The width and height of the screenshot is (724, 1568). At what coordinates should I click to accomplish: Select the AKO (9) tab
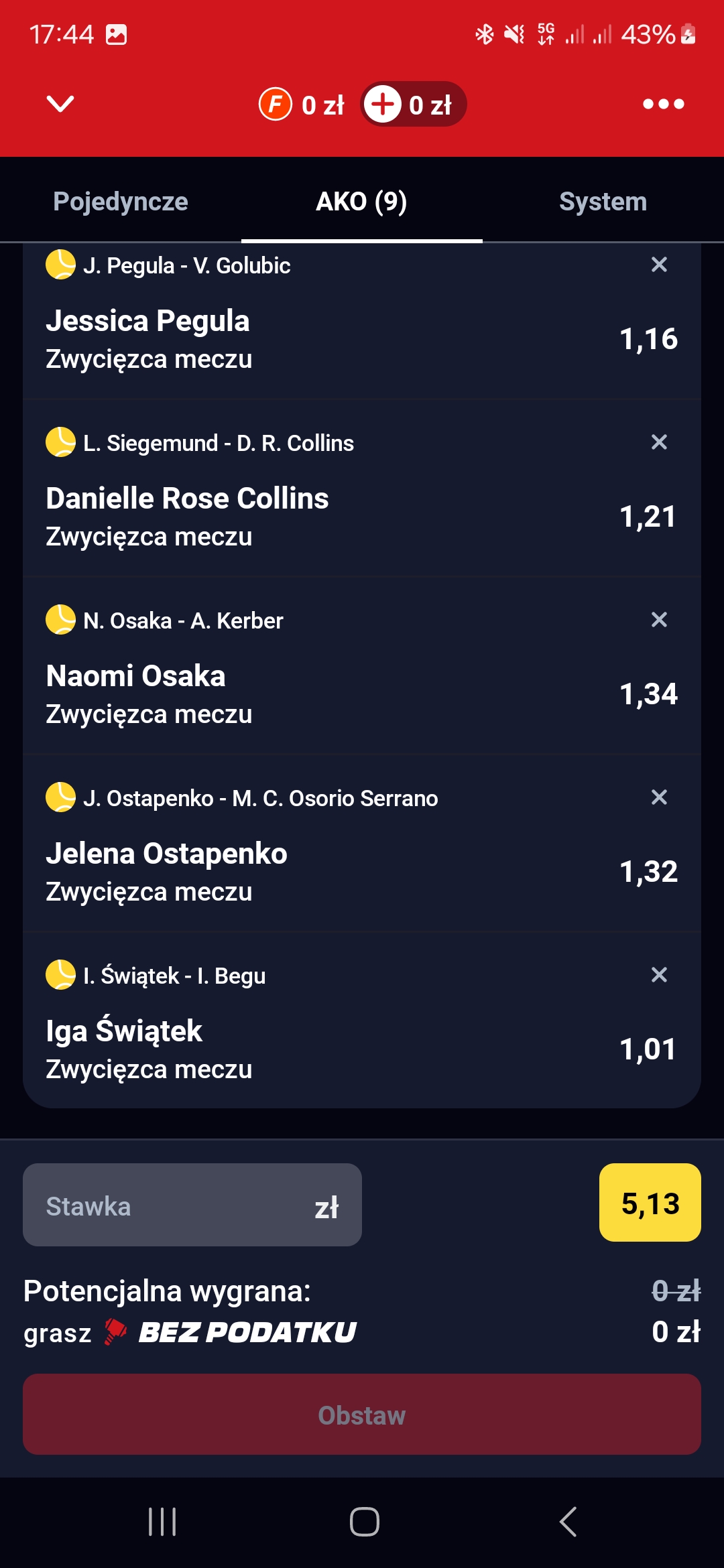[x=361, y=201]
